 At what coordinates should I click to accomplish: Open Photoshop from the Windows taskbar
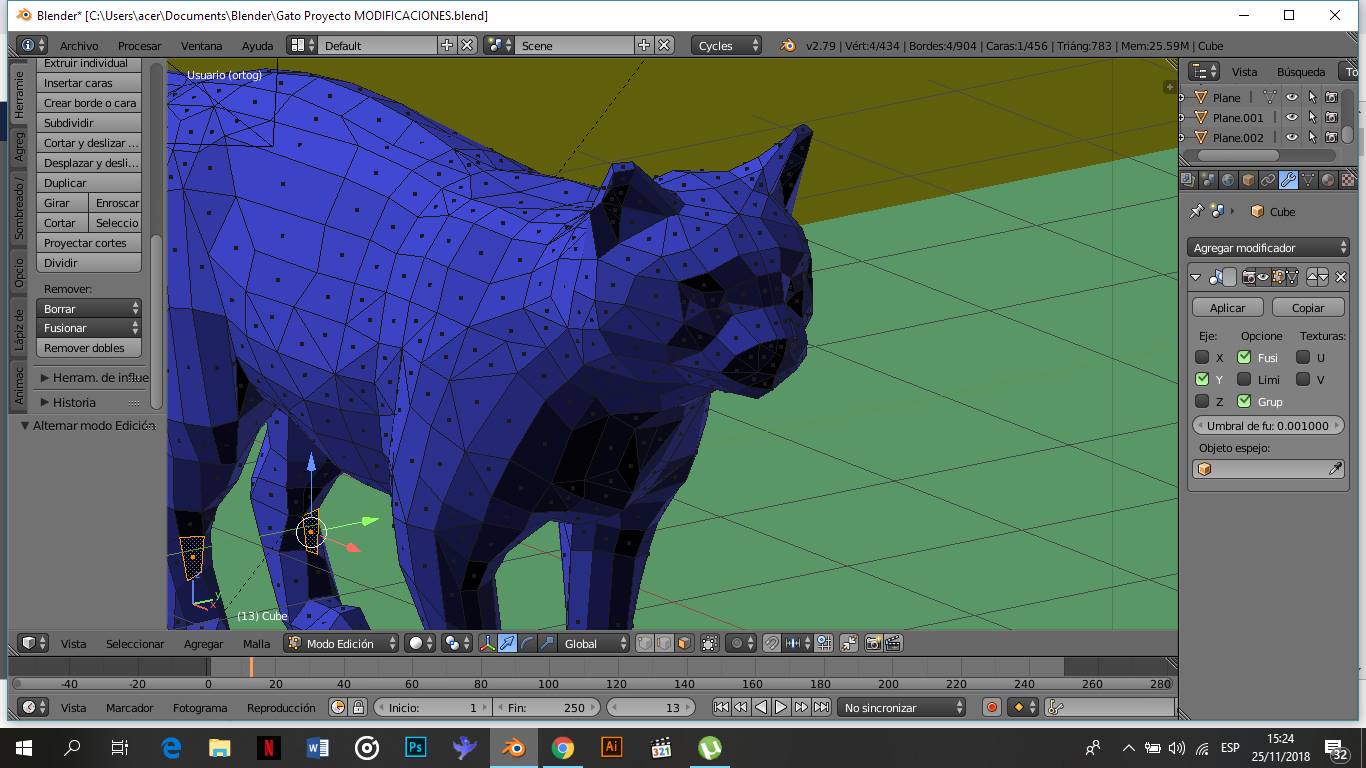pos(416,747)
